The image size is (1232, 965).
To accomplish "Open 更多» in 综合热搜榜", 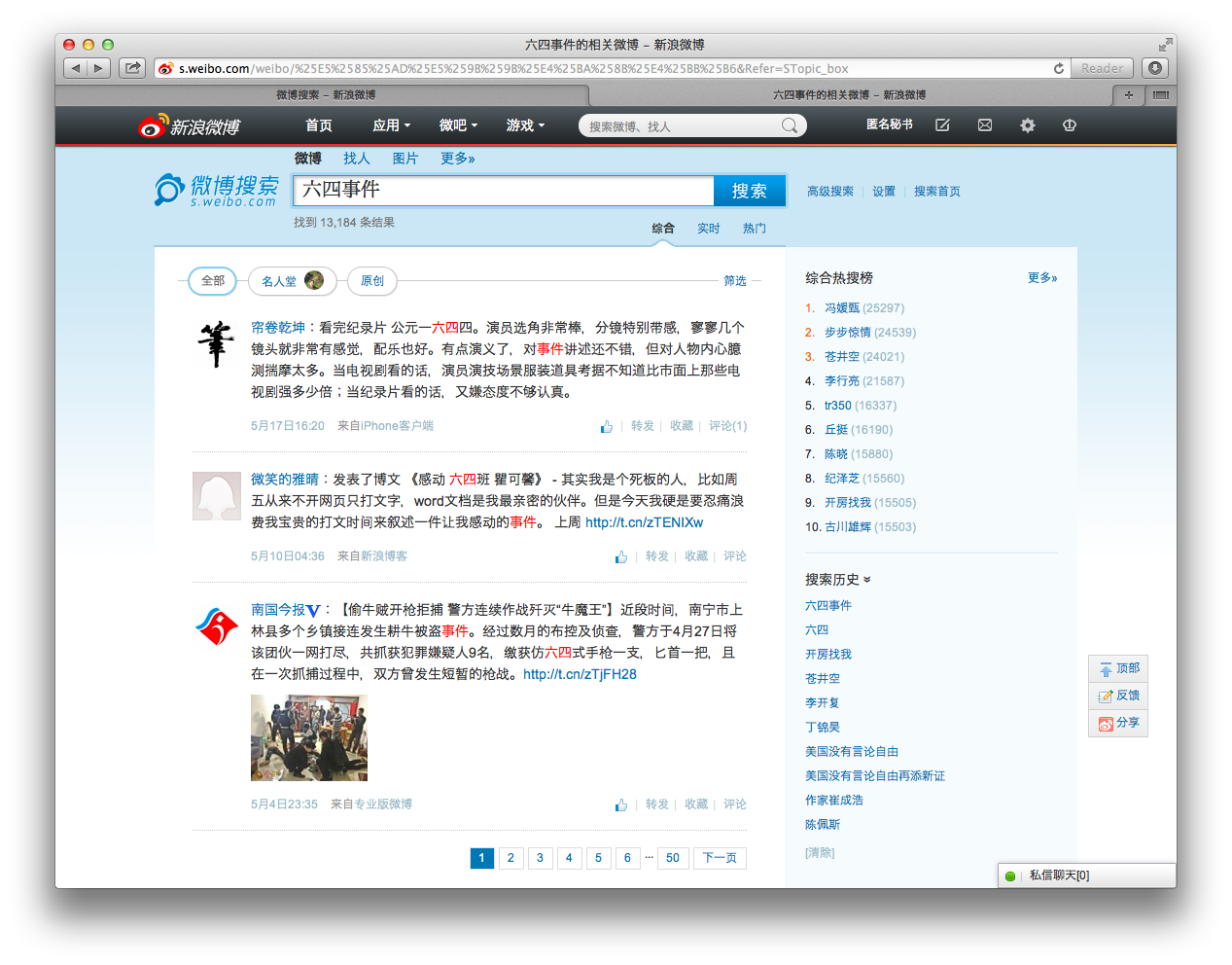I will coord(1042,278).
